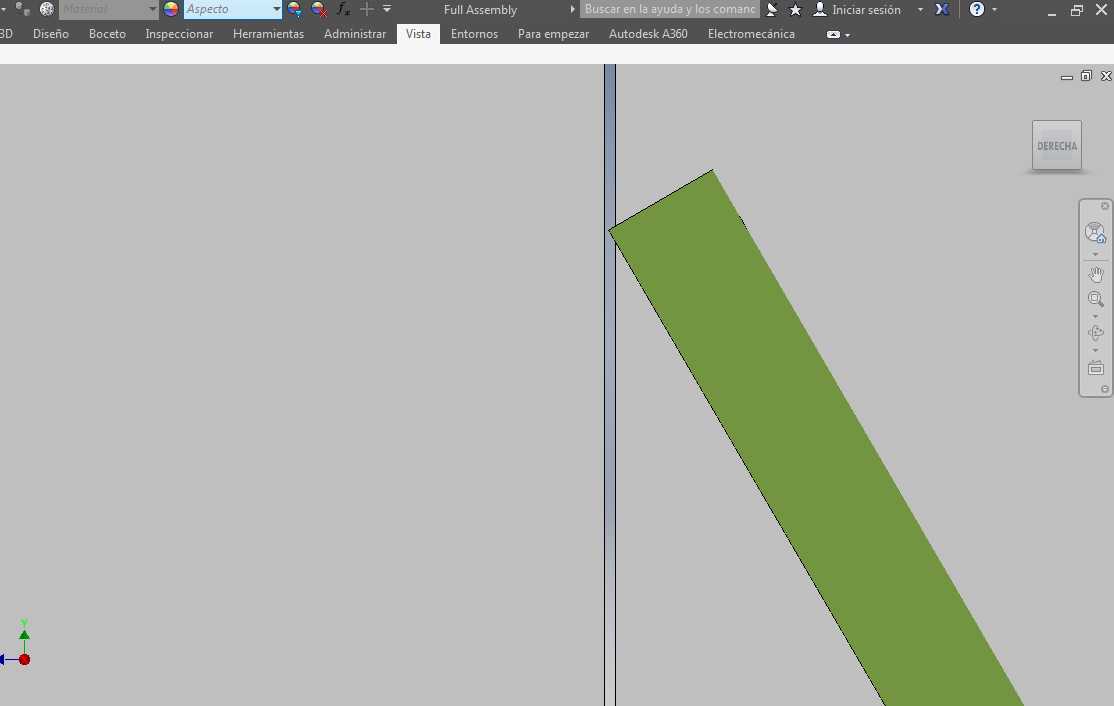Click the material sphere icon
The height and width of the screenshot is (706, 1114).
click(46, 9)
